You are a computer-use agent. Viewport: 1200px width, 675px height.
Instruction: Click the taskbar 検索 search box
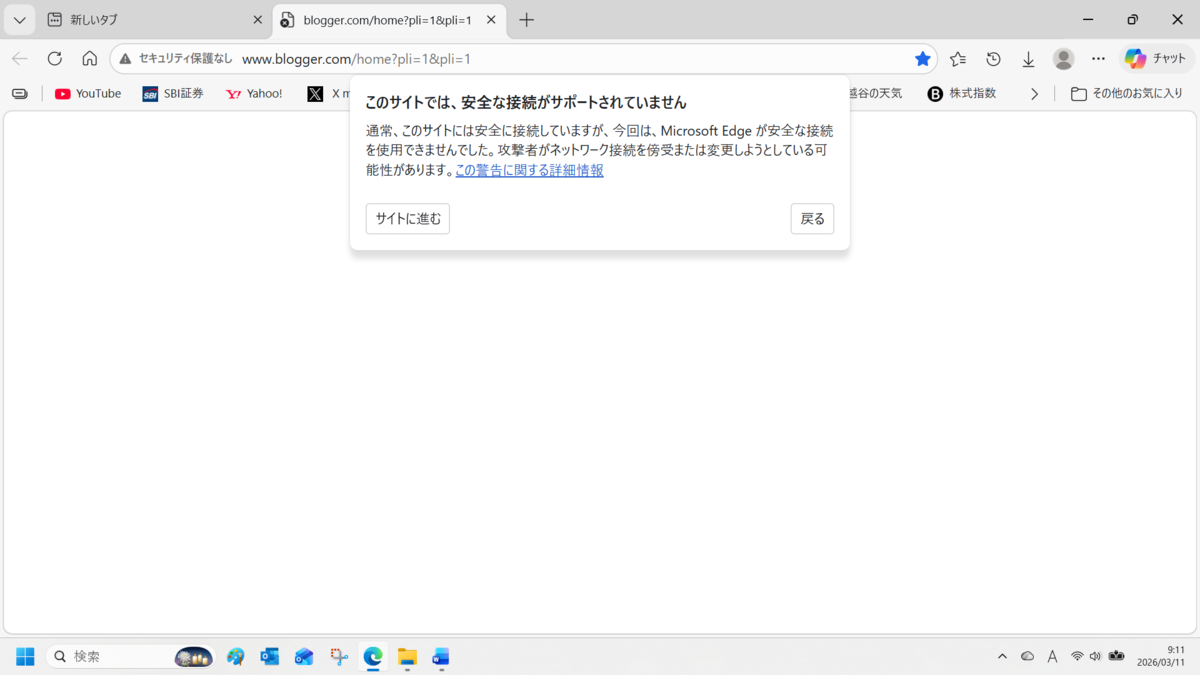(x=130, y=657)
